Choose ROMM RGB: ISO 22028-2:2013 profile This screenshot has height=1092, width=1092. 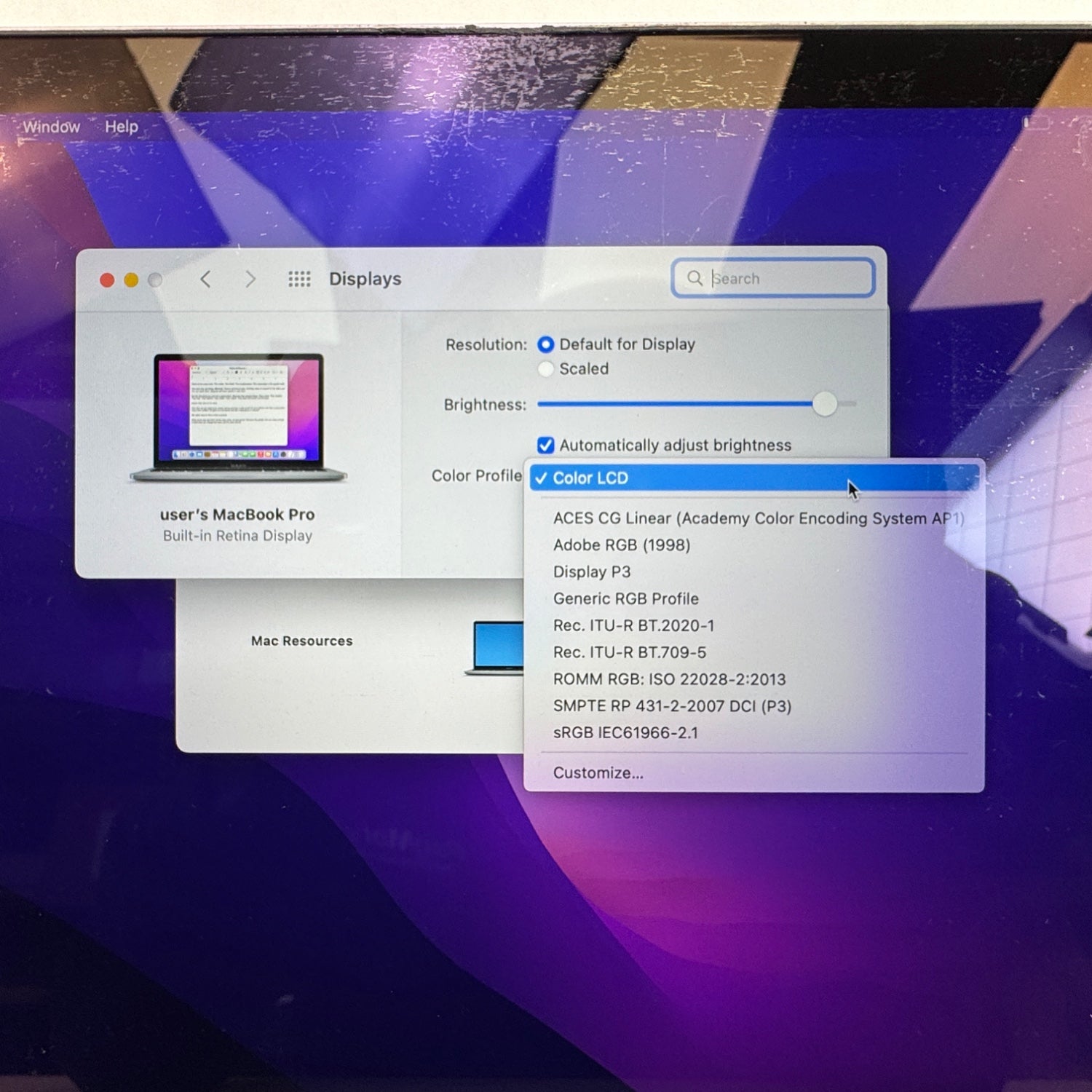coord(754,680)
